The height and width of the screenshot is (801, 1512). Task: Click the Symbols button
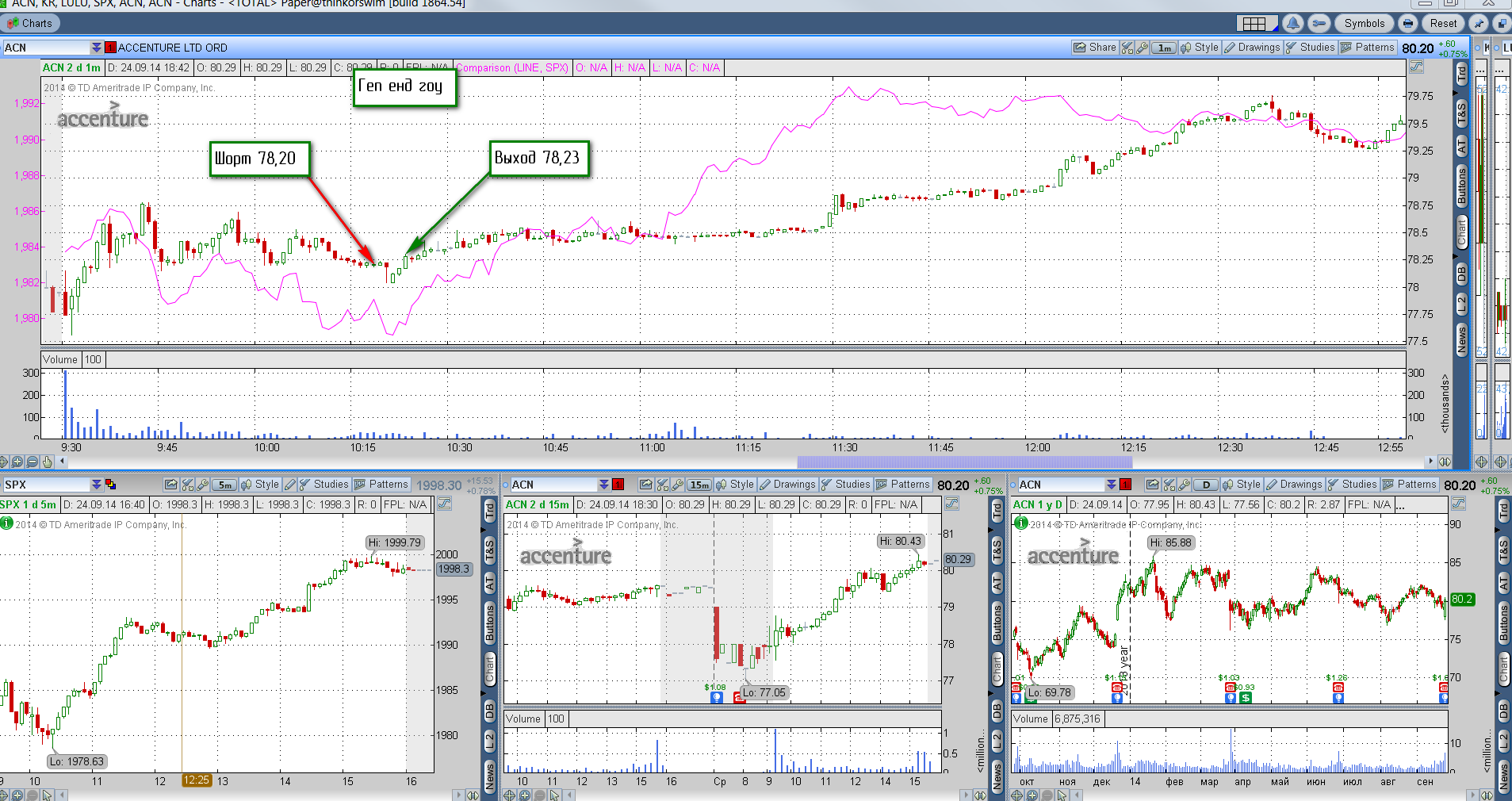coord(1365,24)
